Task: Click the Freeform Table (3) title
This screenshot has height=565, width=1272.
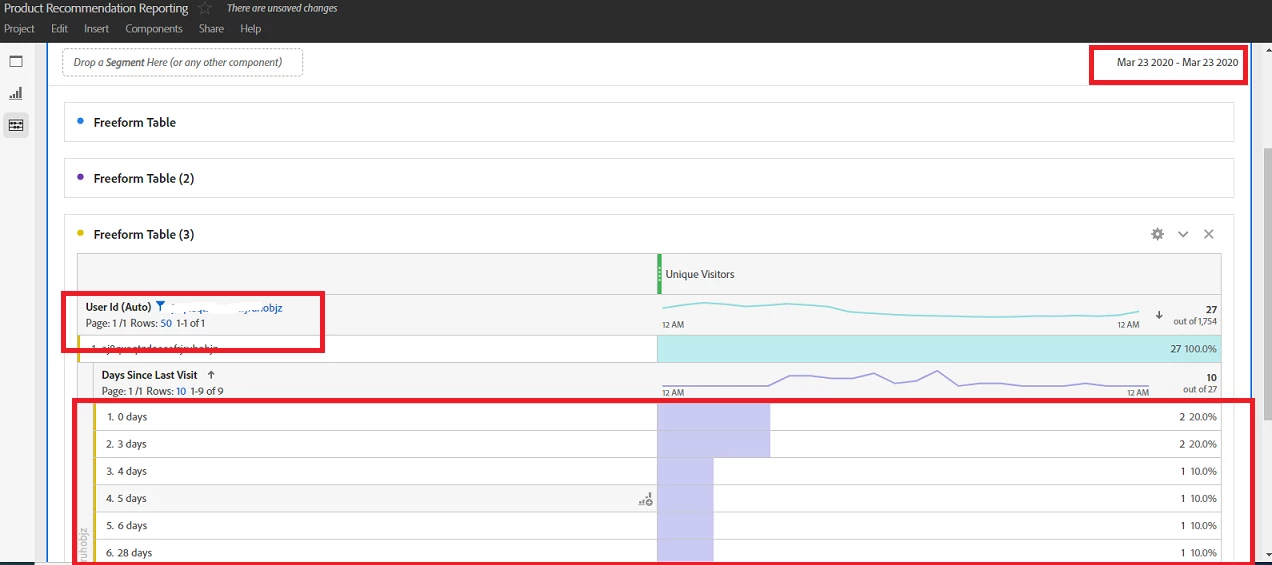Action: [x=144, y=234]
